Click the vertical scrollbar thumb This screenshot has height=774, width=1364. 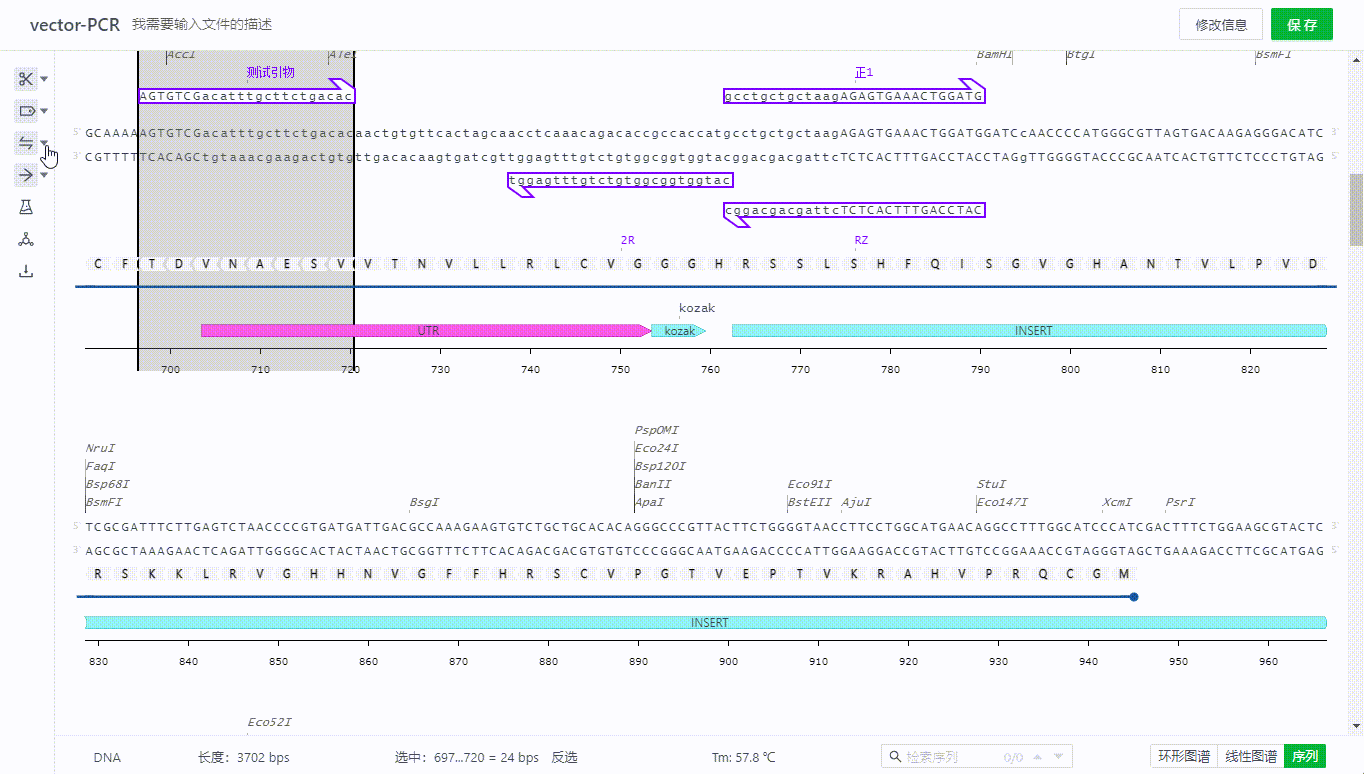[x=1356, y=209]
